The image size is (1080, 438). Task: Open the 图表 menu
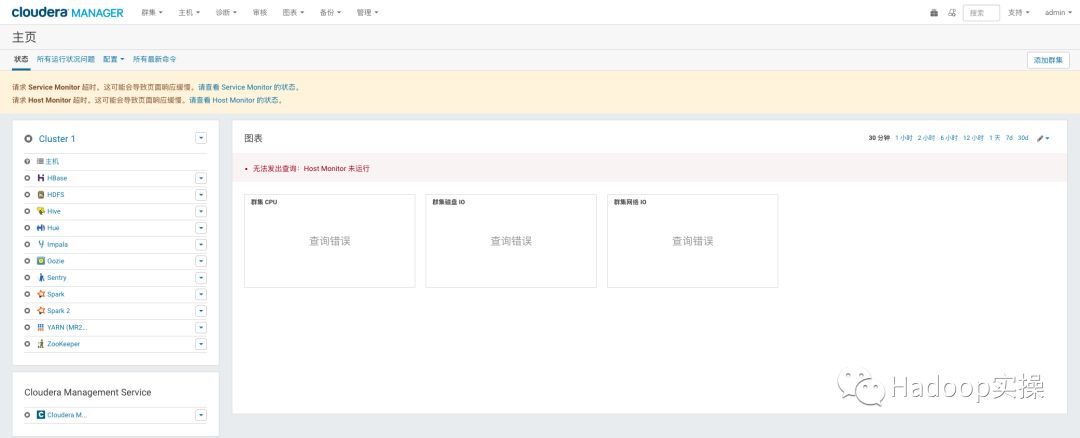(x=293, y=12)
